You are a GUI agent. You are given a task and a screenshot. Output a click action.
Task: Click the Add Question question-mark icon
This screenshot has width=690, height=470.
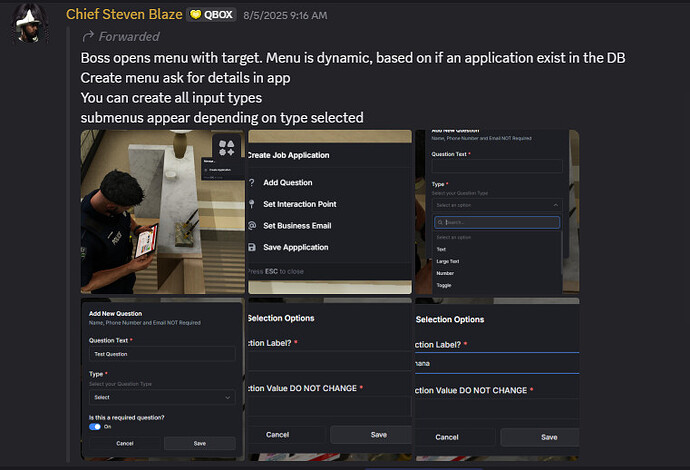coord(252,183)
